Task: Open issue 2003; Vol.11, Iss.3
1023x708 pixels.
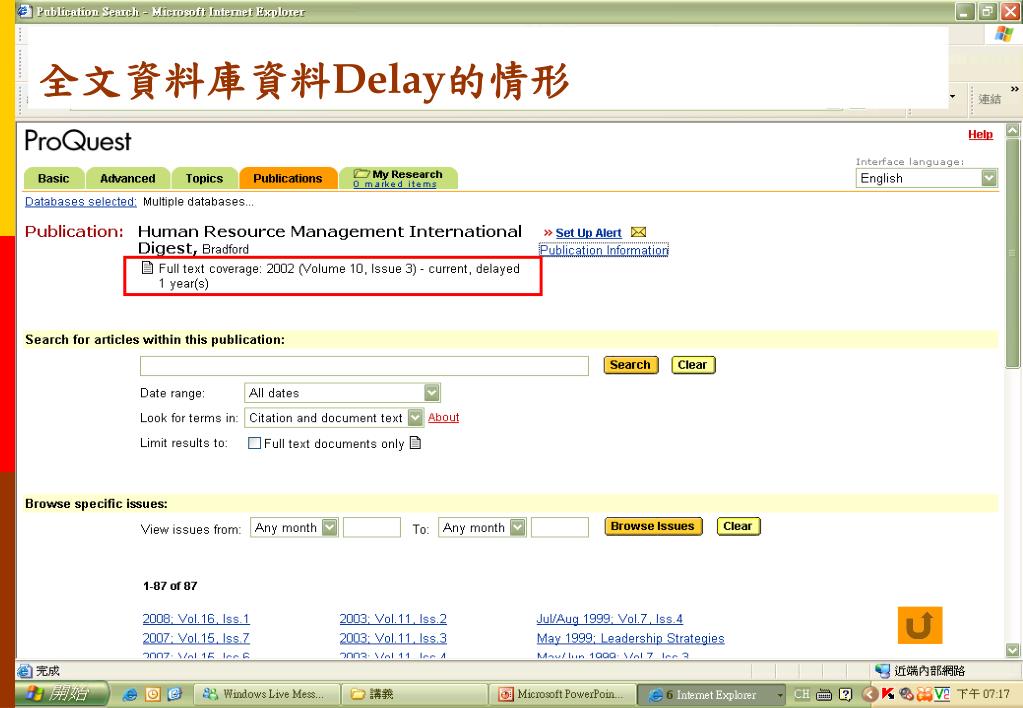Action: click(x=393, y=638)
